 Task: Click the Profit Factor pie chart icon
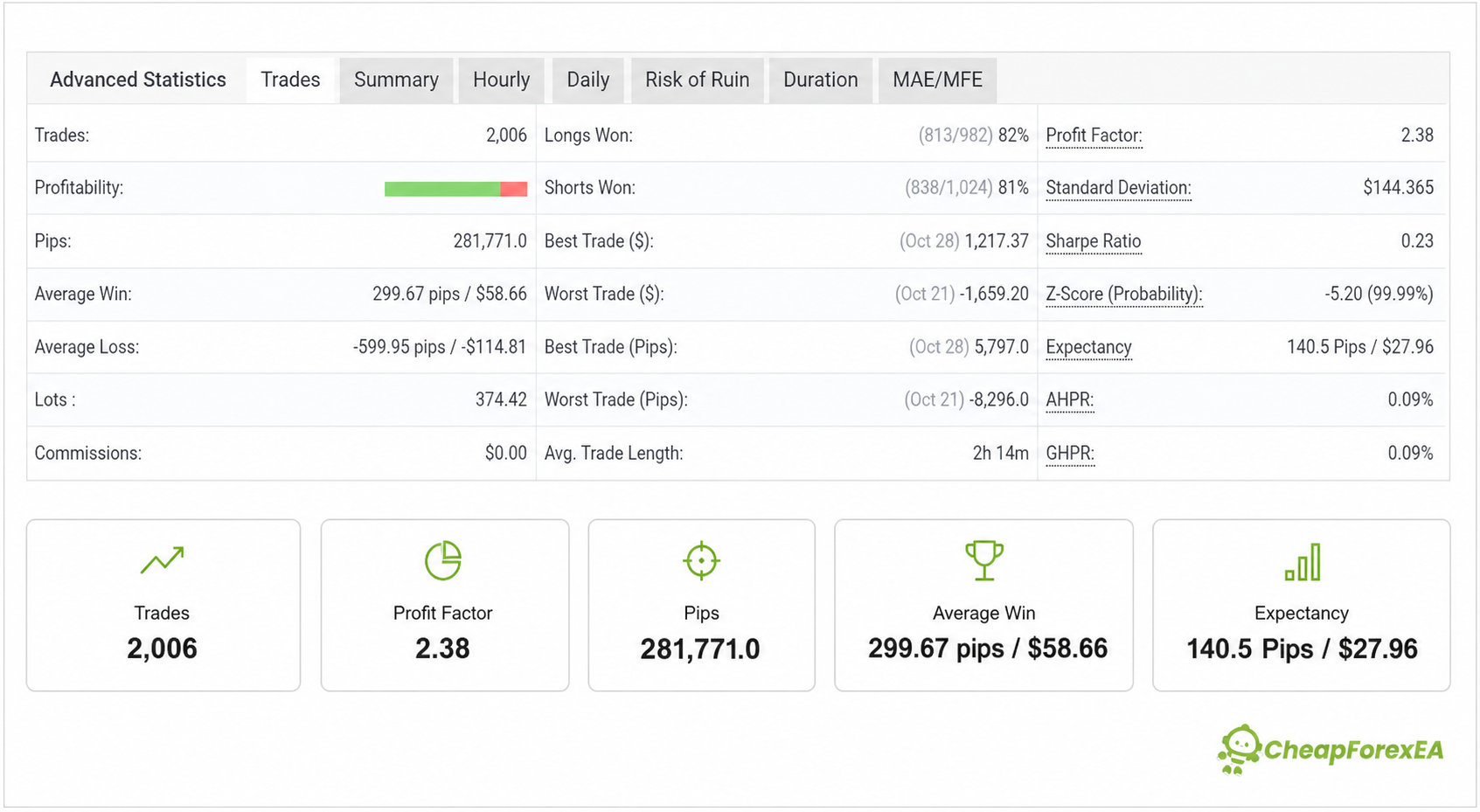(443, 560)
